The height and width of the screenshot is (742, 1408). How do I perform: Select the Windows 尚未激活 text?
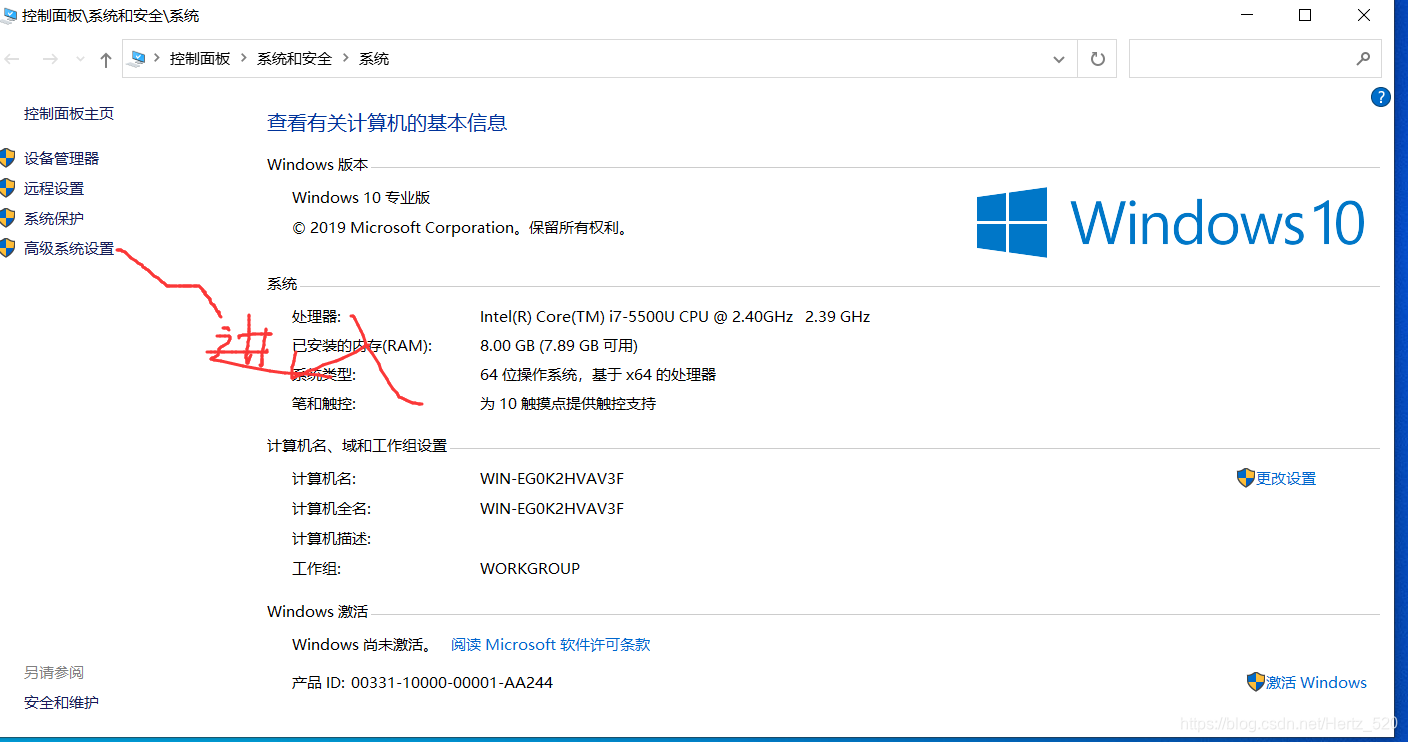363,645
